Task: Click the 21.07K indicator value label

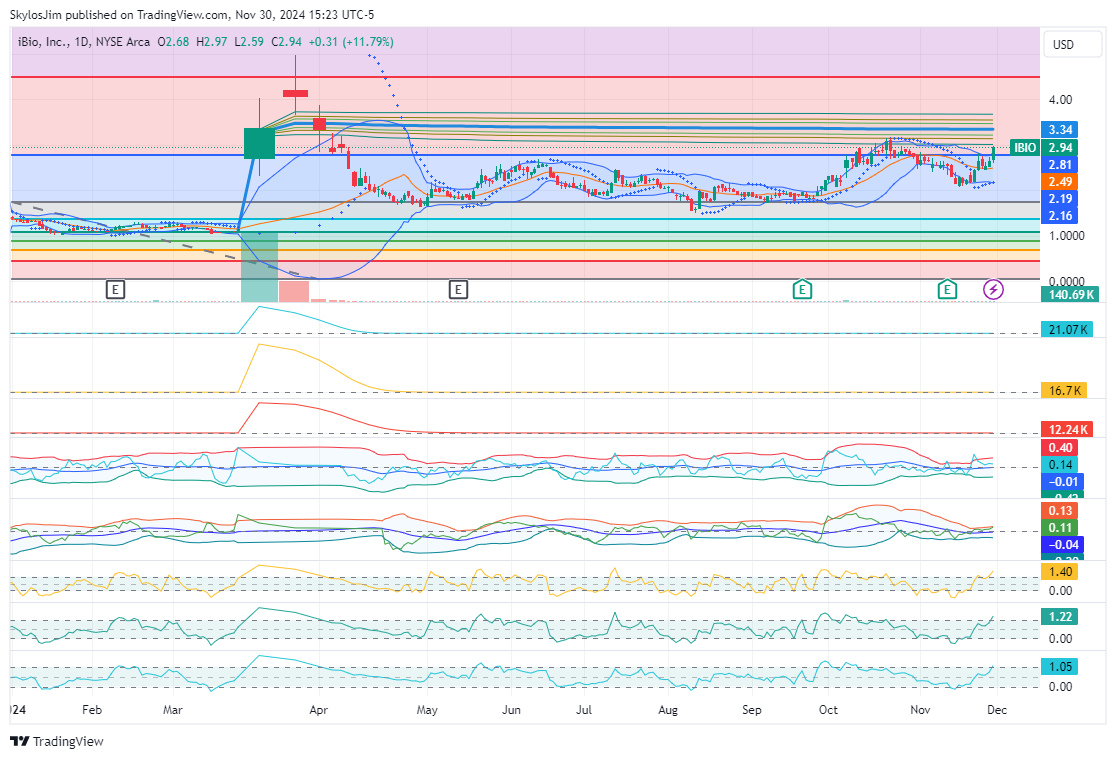Action: pyautogui.click(x=1066, y=329)
